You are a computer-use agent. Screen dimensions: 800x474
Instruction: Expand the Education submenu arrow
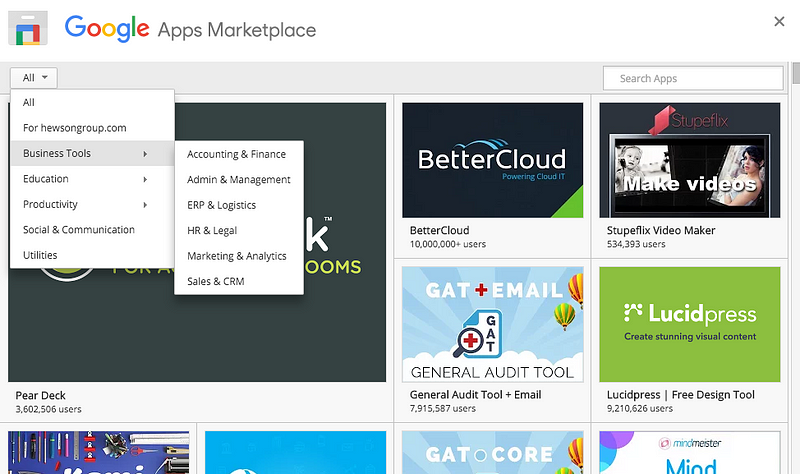(x=145, y=179)
